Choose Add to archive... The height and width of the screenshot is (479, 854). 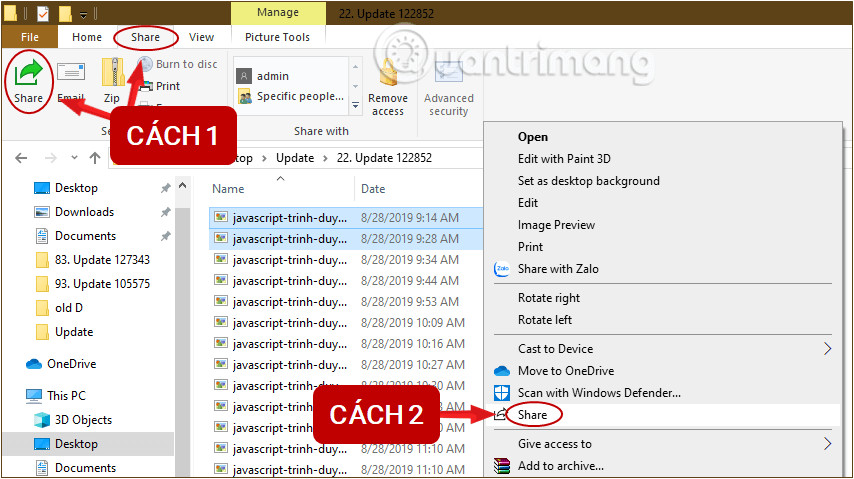point(560,466)
